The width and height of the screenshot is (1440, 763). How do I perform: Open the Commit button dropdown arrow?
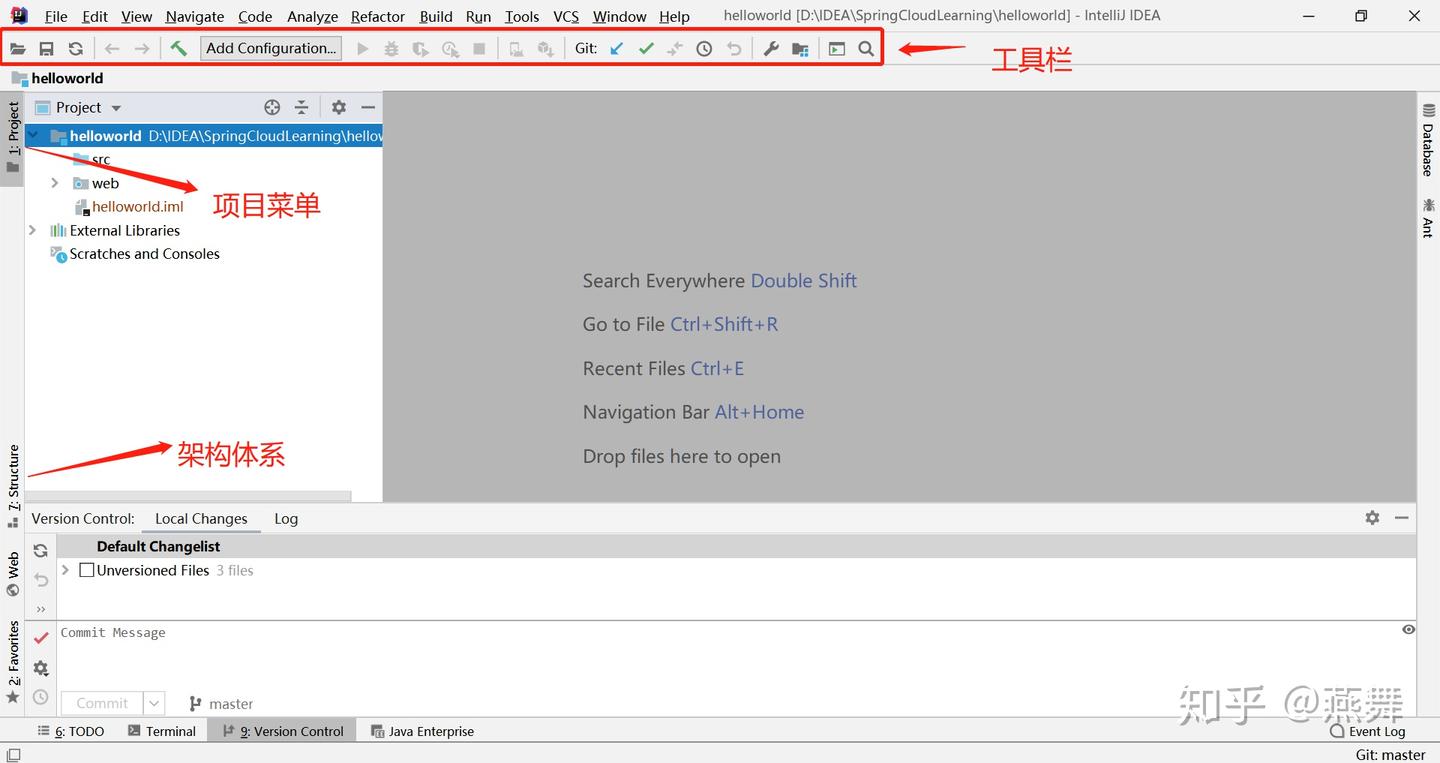[154, 703]
